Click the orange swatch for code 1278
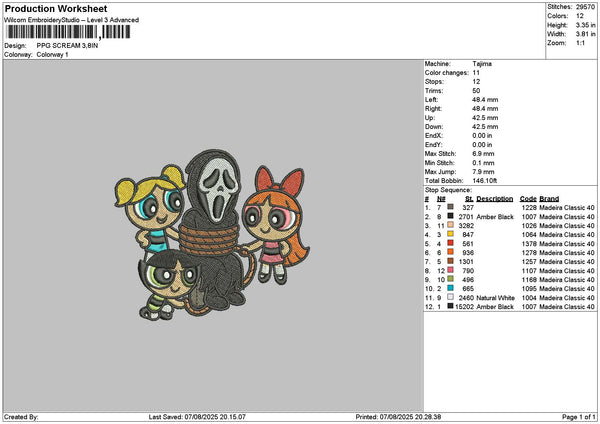 click(x=450, y=252)
